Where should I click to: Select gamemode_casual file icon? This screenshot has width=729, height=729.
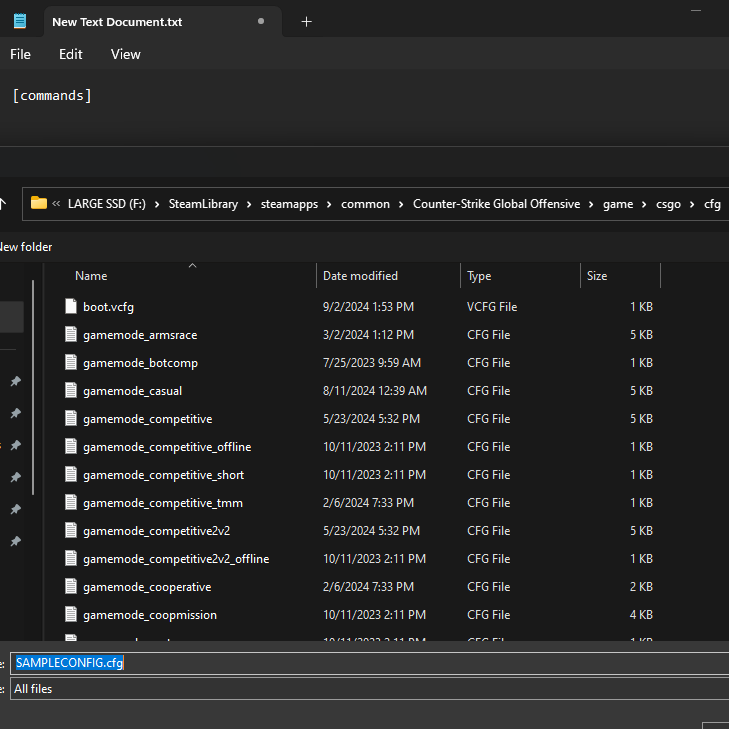(71, 390)
